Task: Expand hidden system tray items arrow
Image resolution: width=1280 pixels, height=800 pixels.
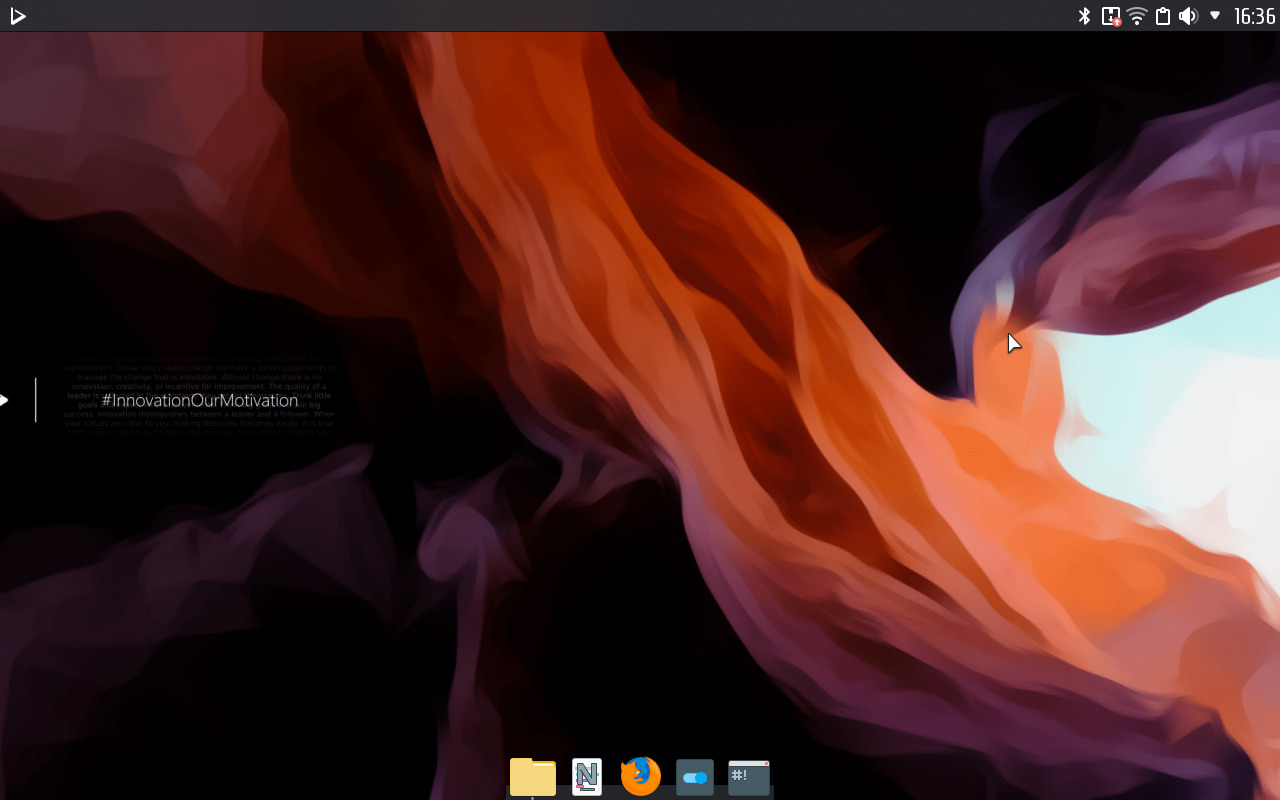Action: tap(1215, 15)
